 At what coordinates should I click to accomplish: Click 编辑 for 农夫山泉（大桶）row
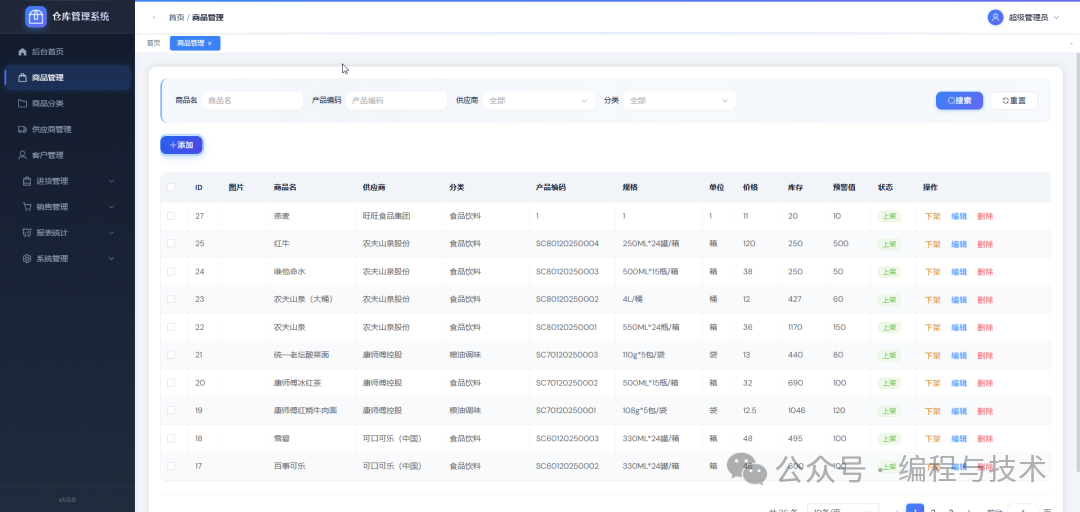[x=959, y=300]
